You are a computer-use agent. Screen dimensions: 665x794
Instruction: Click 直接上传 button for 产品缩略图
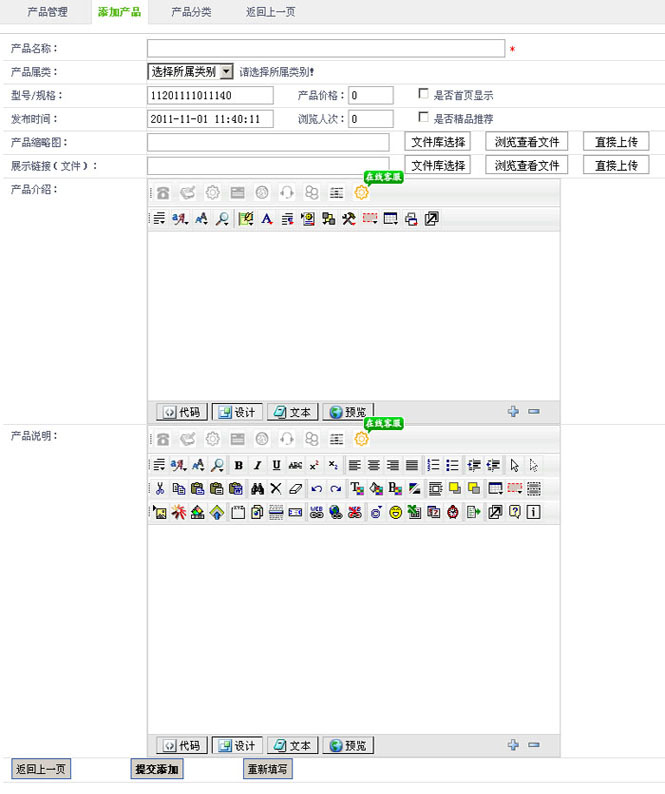[616, 142]
